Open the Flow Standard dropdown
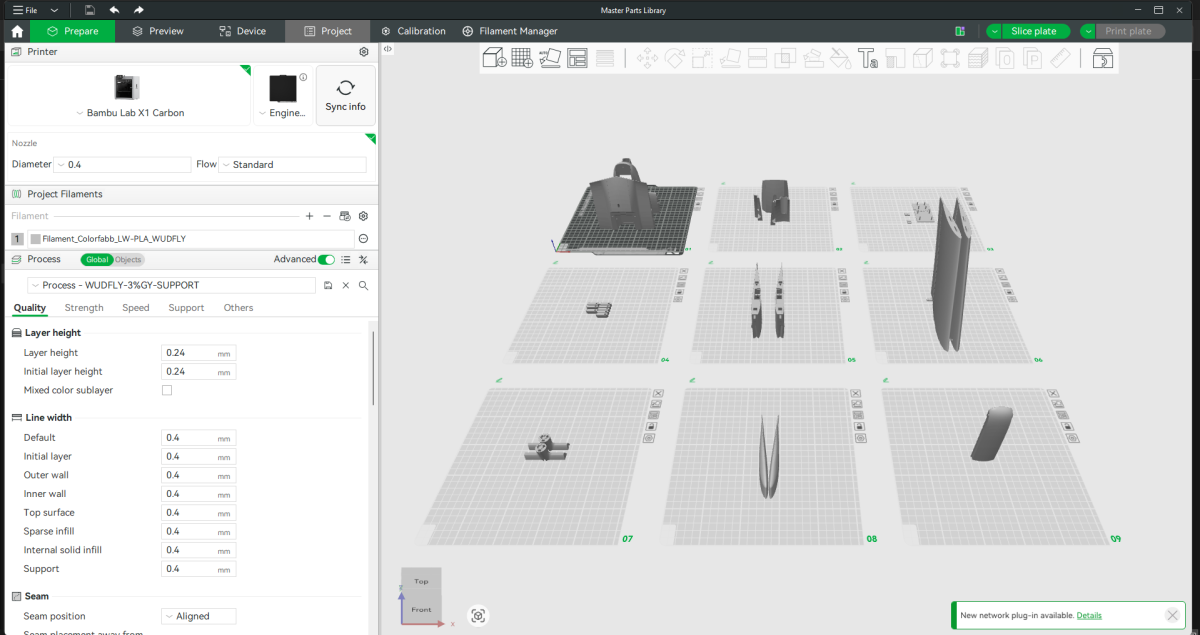This screenshot has height=635, width=1200. pos(292,164)
